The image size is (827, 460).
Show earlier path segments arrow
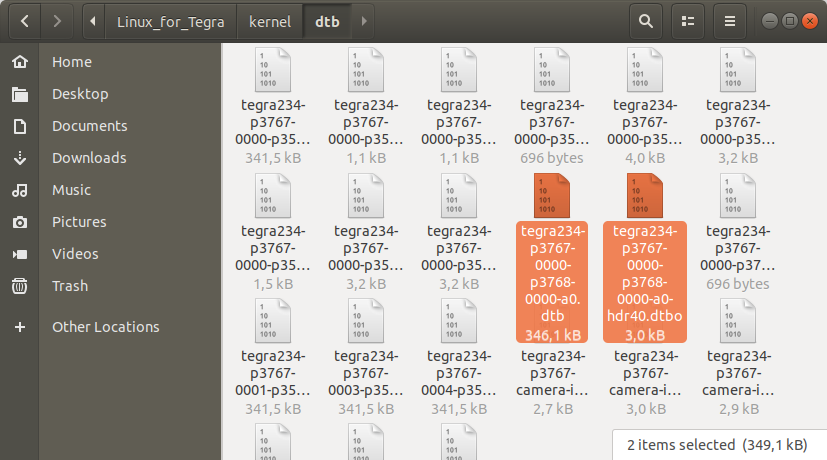[93, 21]
